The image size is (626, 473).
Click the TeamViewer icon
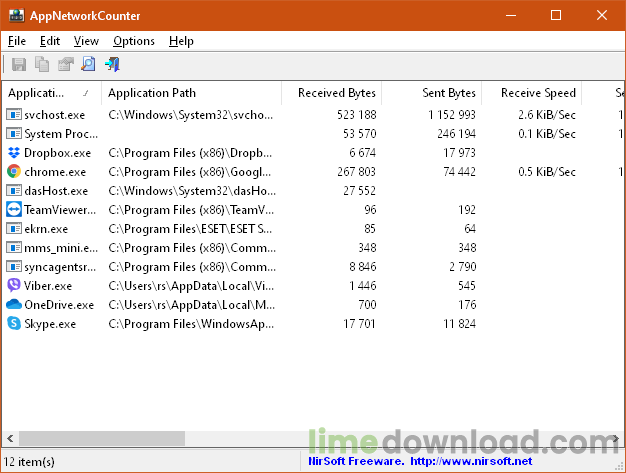point(14,210)
